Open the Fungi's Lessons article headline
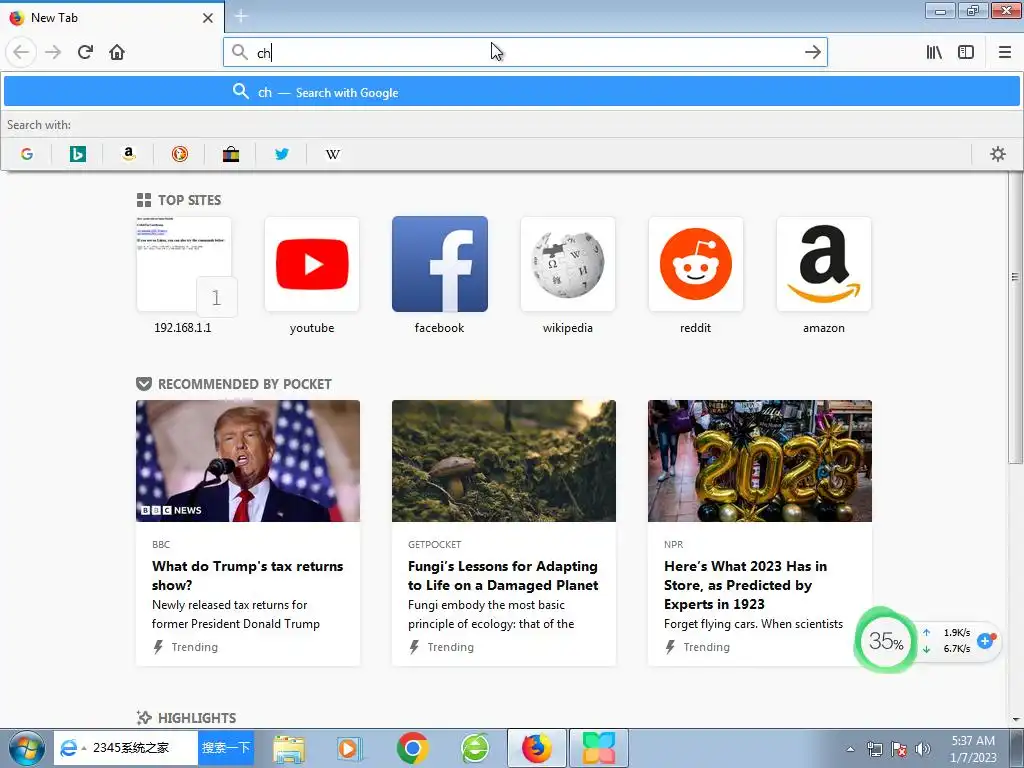1024x768 pixels. pos(503,575)
